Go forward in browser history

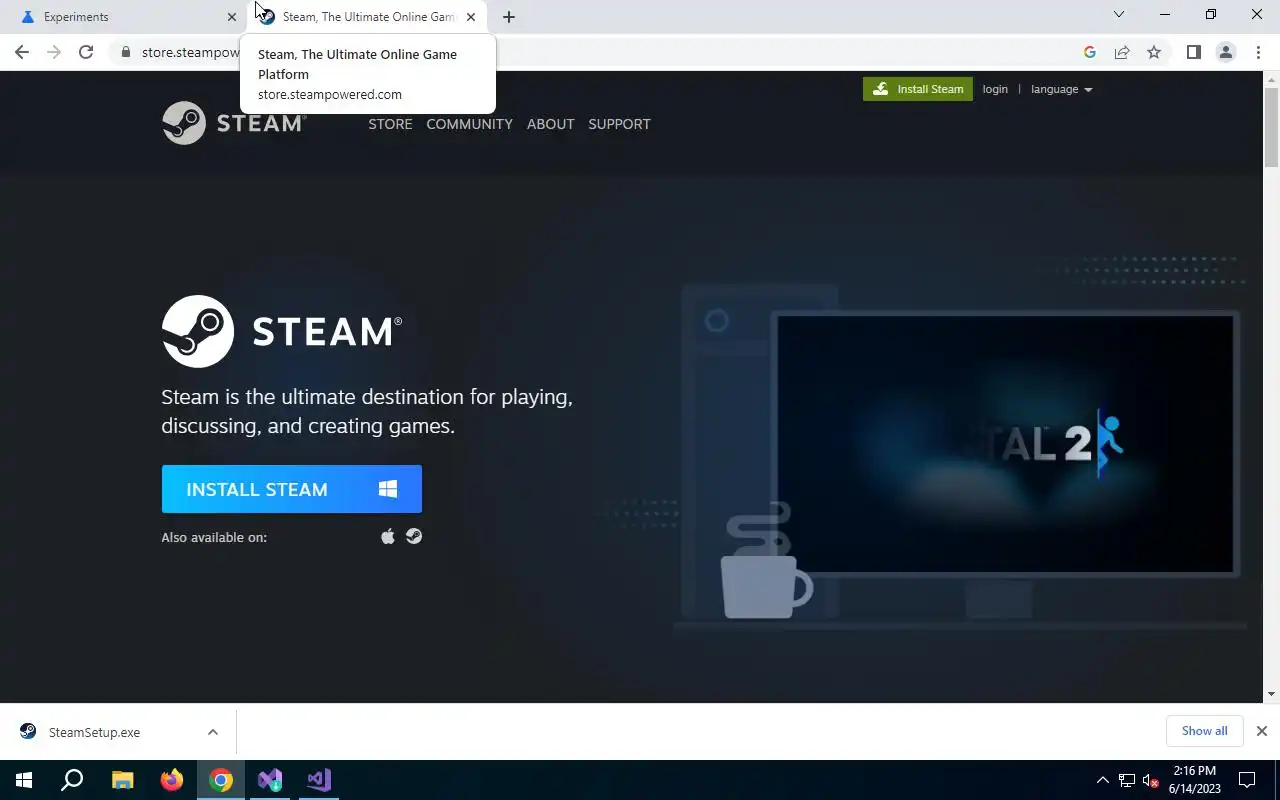pos(54,52)
